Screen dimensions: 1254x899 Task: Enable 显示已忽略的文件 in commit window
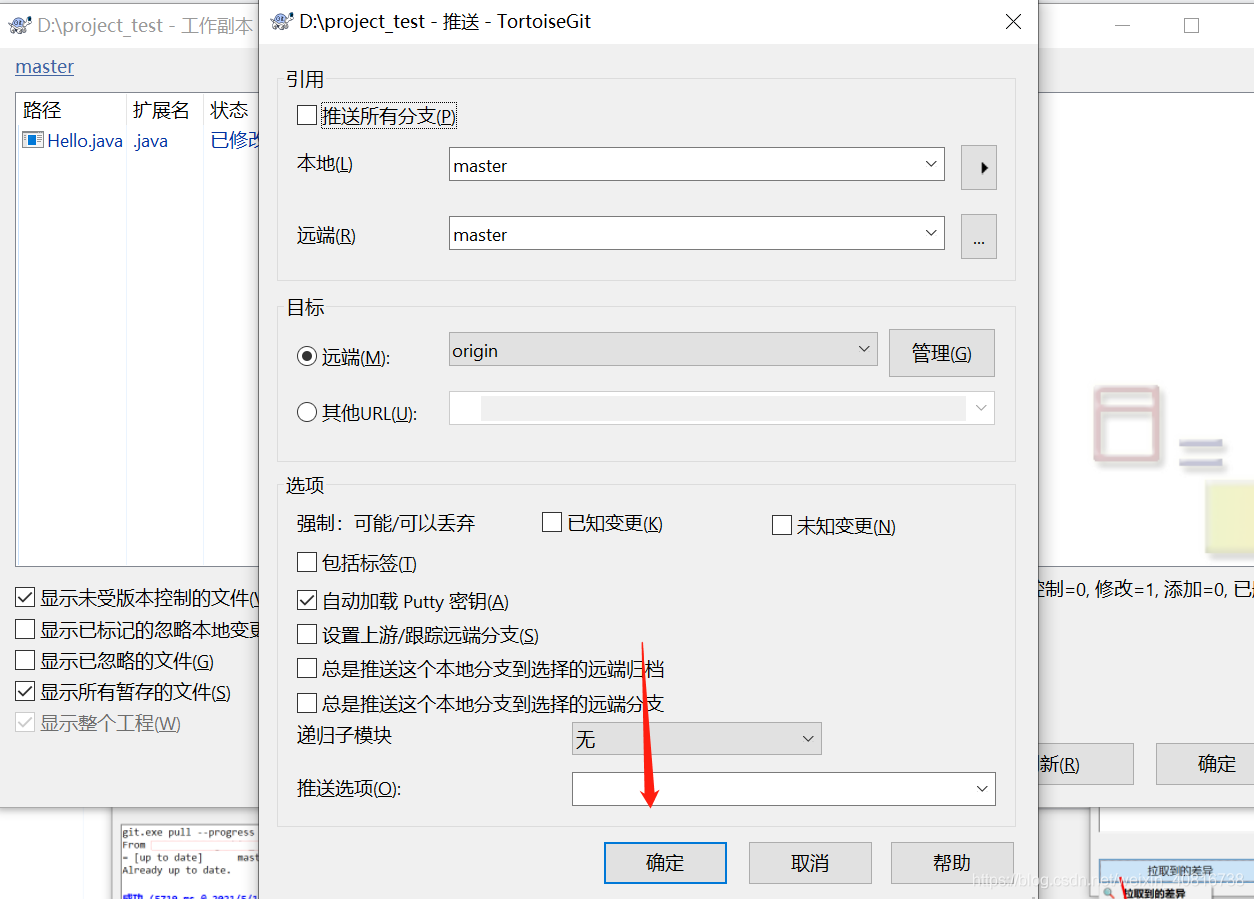tap(25, 660)
